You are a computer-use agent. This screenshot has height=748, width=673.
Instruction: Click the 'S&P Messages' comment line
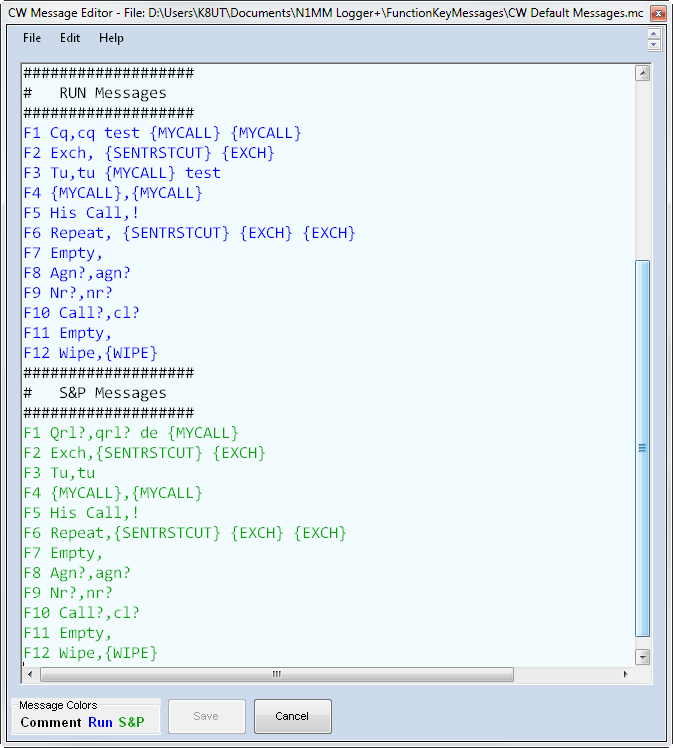tap(95, 393)
